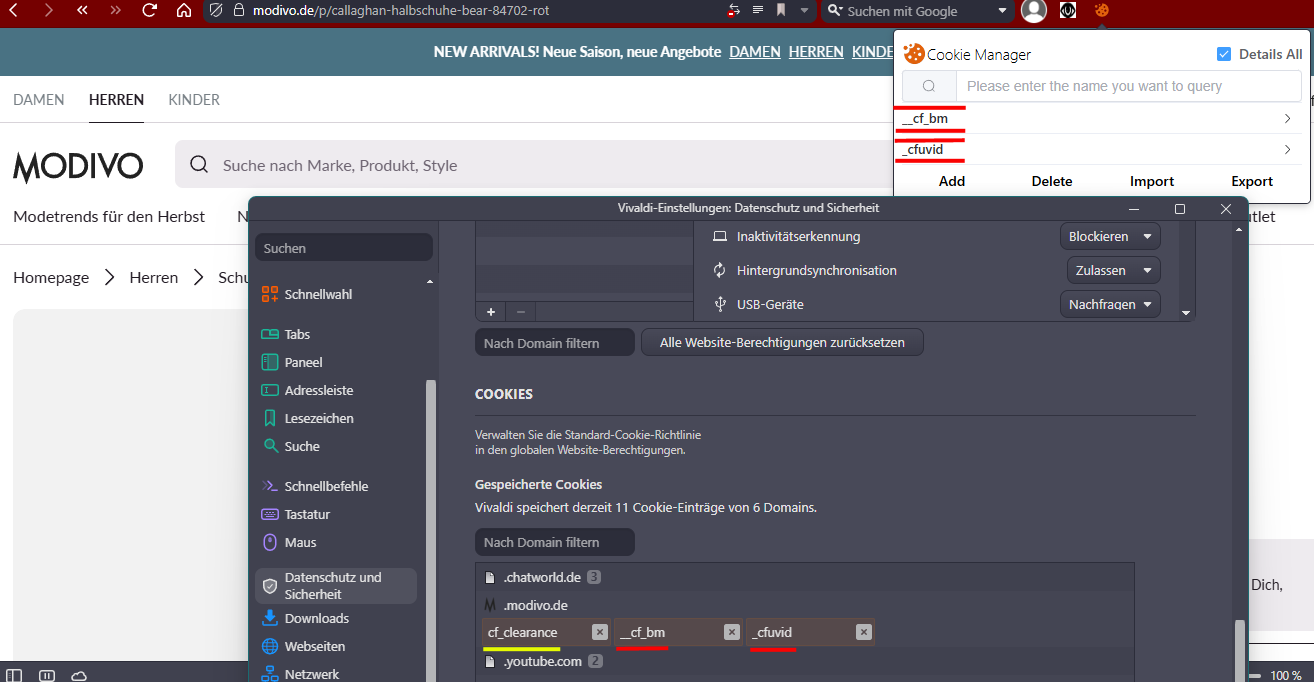
Task: Toggle the Details All checkbox
Action: point(1224,54)
